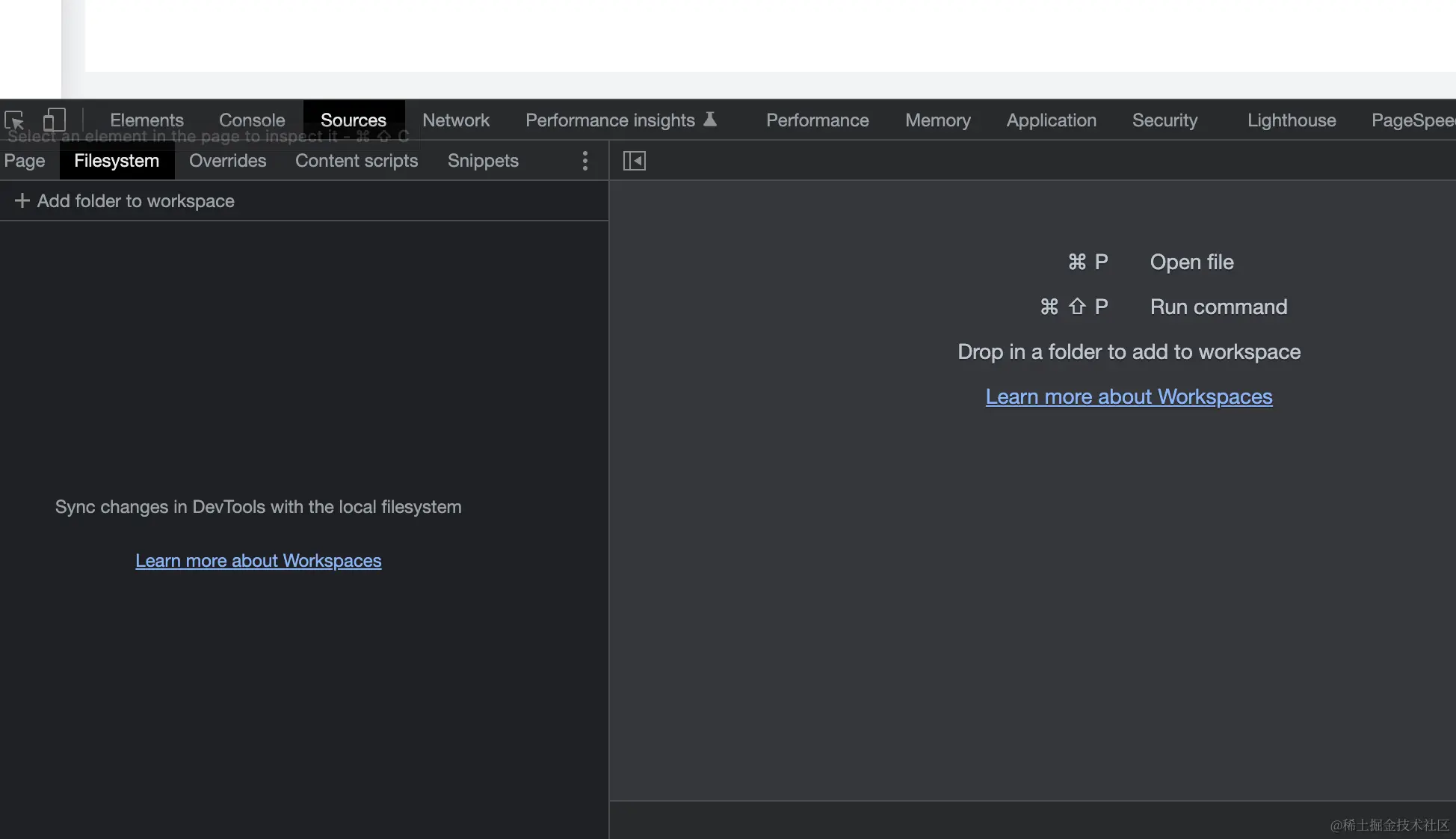Switch to the Overrides pane

tap(227, 161)
